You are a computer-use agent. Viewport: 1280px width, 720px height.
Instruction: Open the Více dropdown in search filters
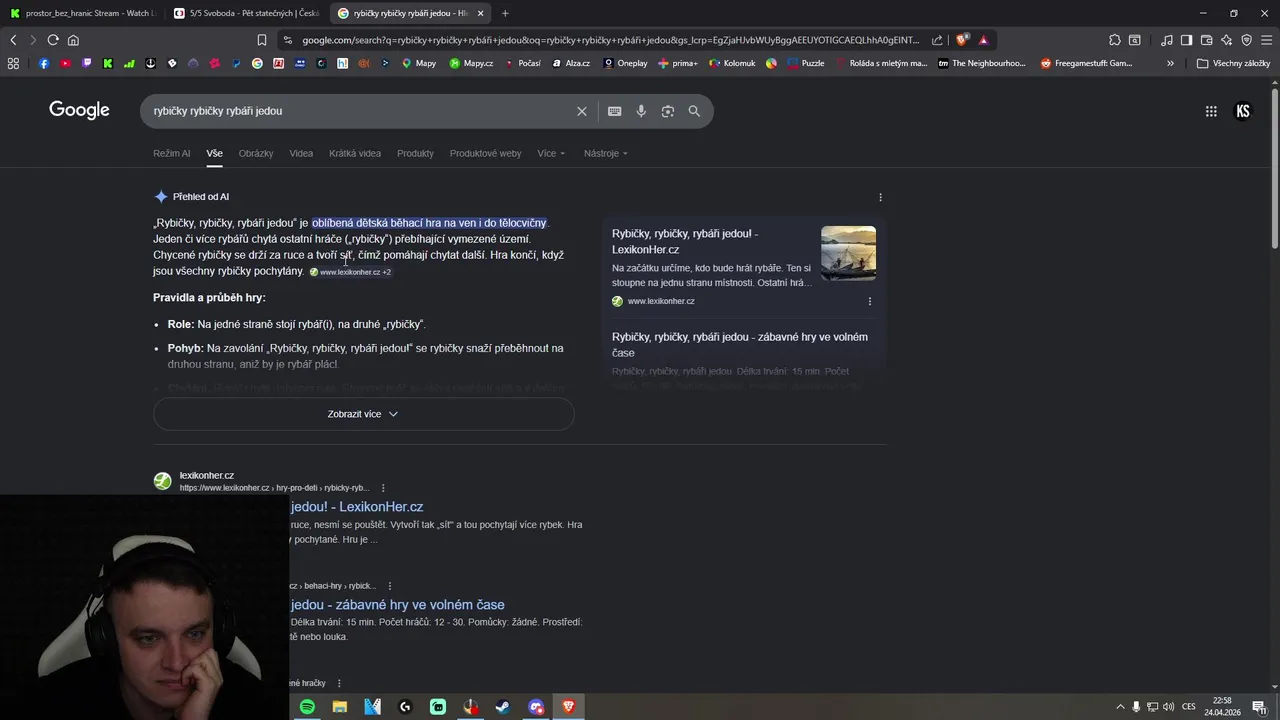click(551, 153)
